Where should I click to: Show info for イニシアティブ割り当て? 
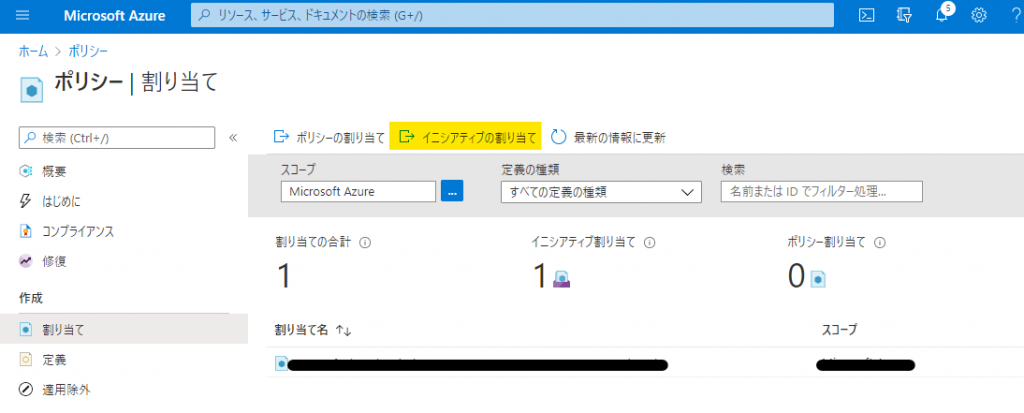click(649, 242)
